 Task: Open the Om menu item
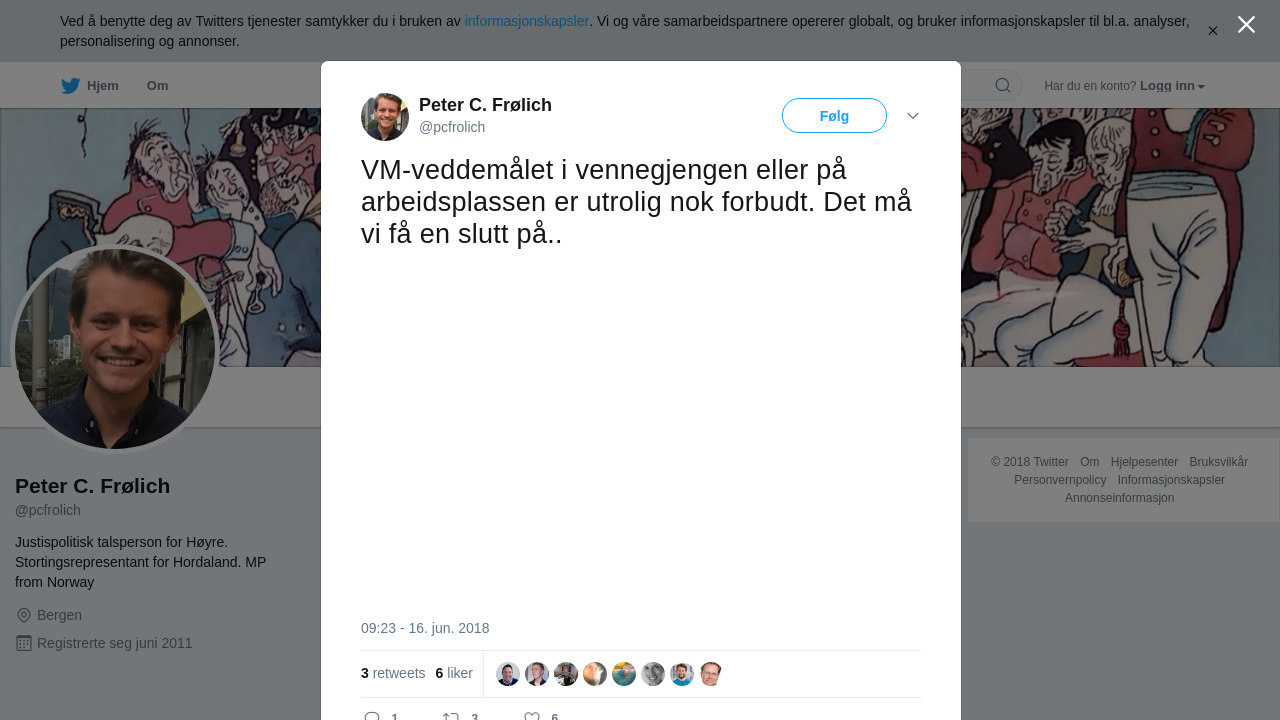[x=157, y=86]
